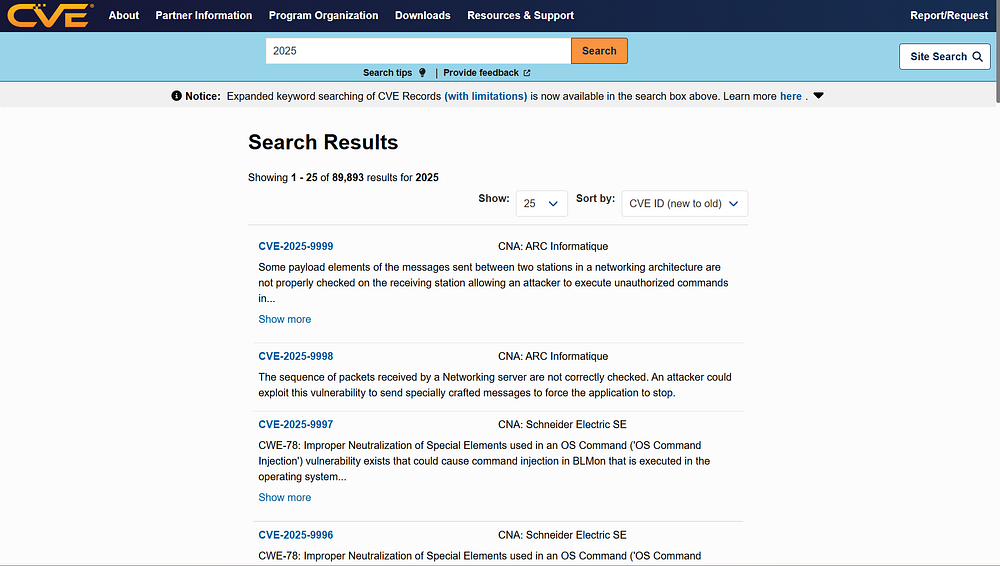Viewport: 1000px width, 566px height.
Task: Click the Site Search button
Action: tap(945, 57)
